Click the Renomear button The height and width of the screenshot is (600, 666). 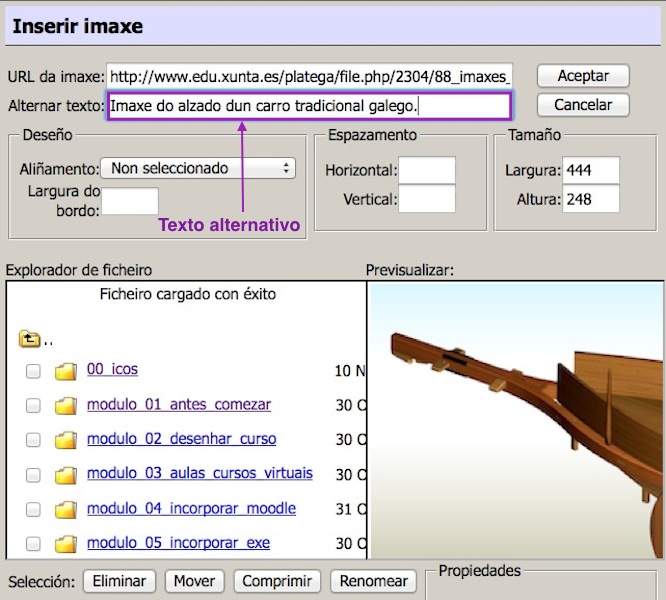coord(373,581)
